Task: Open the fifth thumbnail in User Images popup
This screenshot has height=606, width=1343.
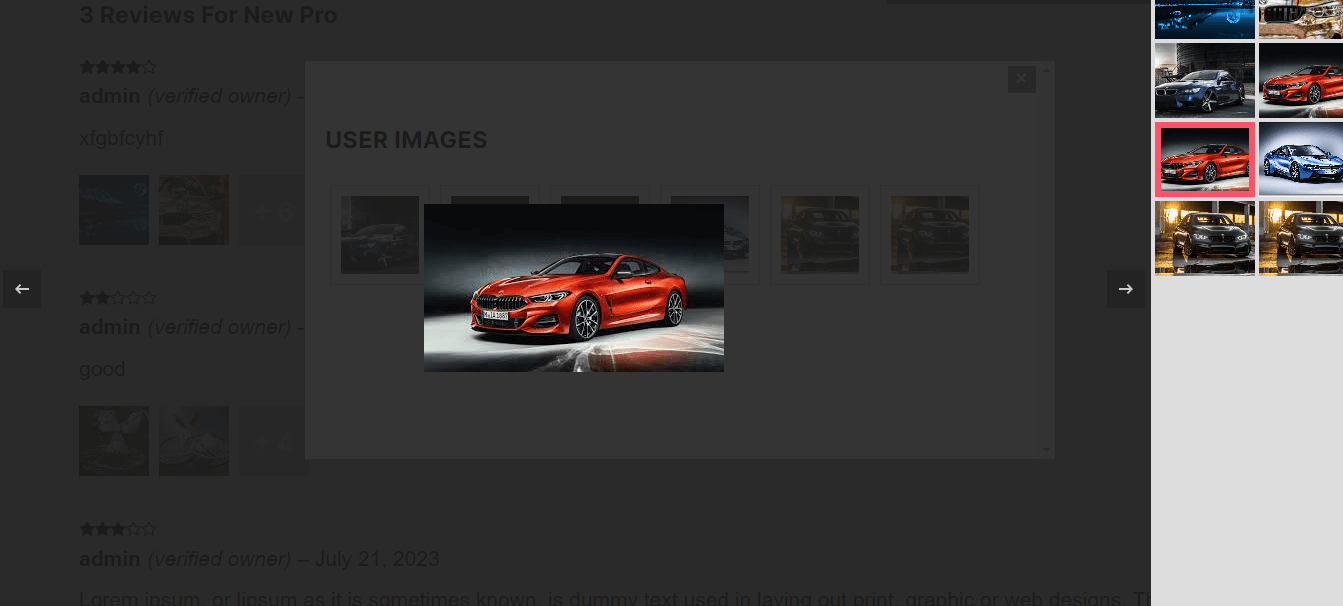Action: (820, 235)
